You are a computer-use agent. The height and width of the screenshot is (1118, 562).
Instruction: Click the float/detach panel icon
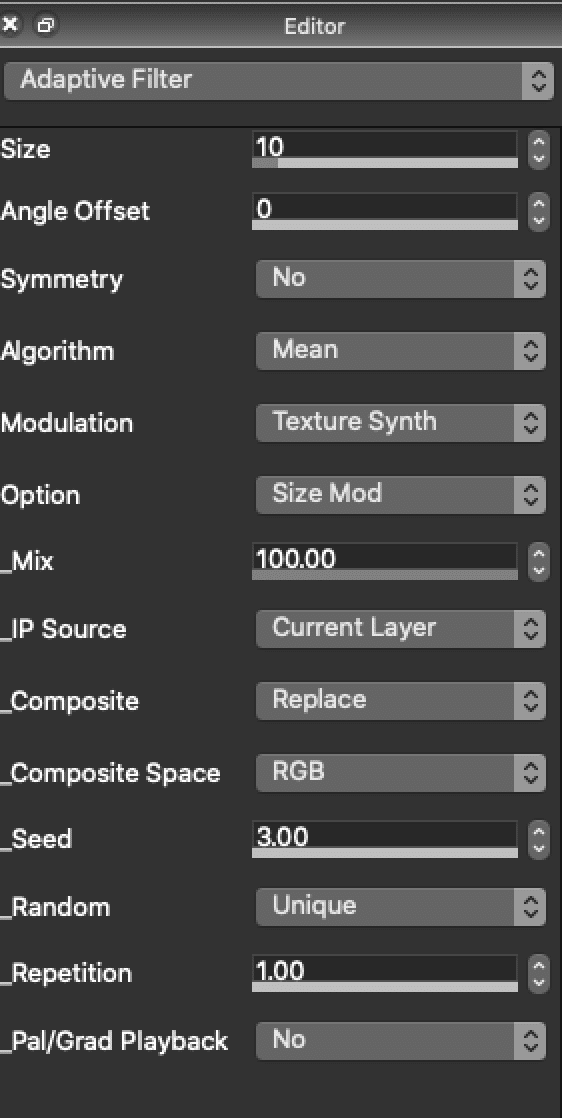pos(46,26)
